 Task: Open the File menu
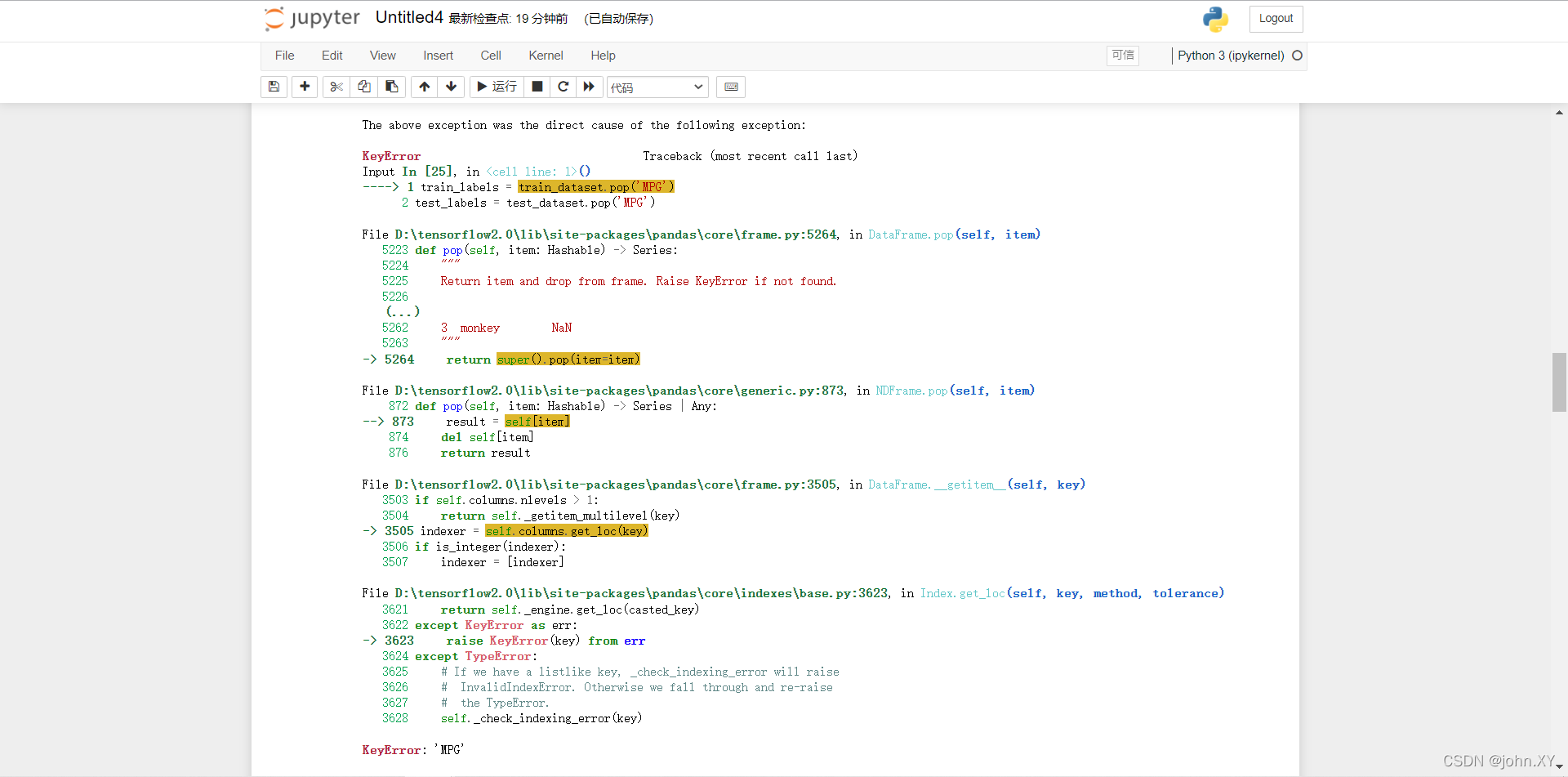284,56
